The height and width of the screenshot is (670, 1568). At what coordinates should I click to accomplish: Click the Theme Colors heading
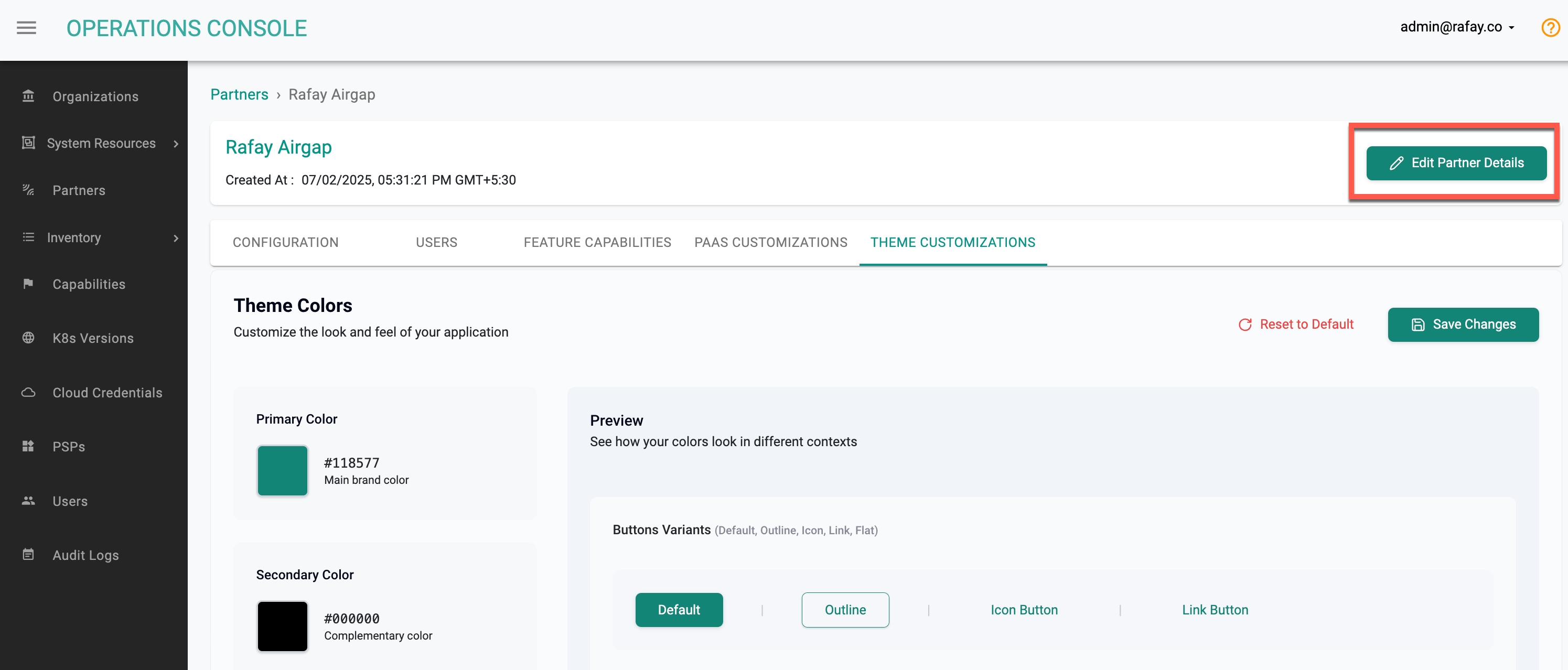(x=293, y=306)
